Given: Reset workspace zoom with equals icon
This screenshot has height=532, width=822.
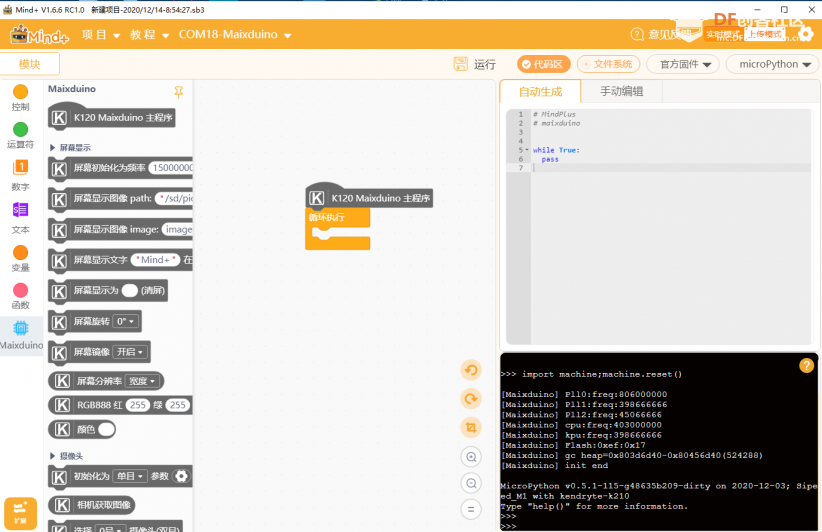Looking at the screenshot, I should (x=471, y=509).
